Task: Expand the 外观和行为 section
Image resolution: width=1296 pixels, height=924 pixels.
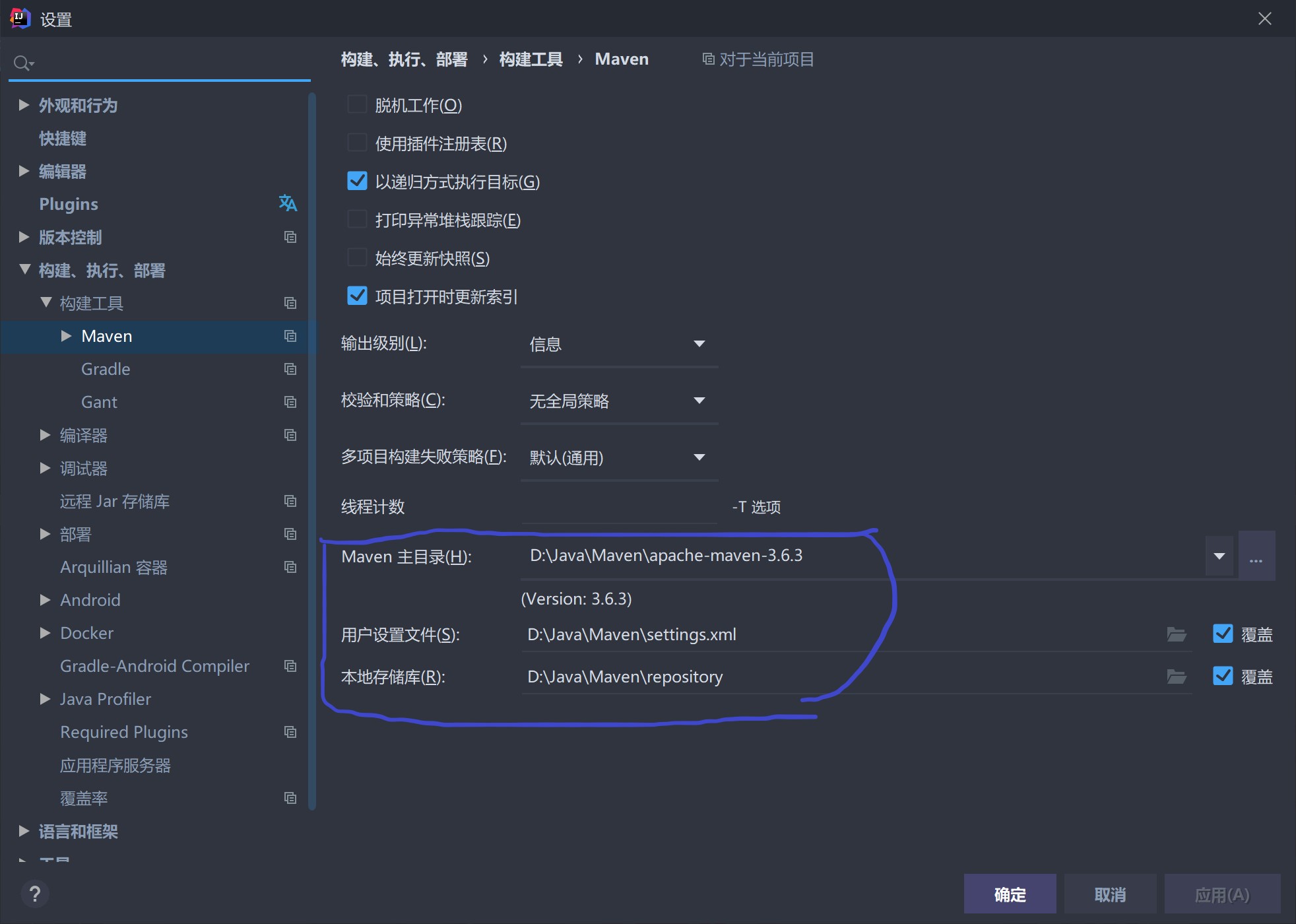Action: coord(24,105)
